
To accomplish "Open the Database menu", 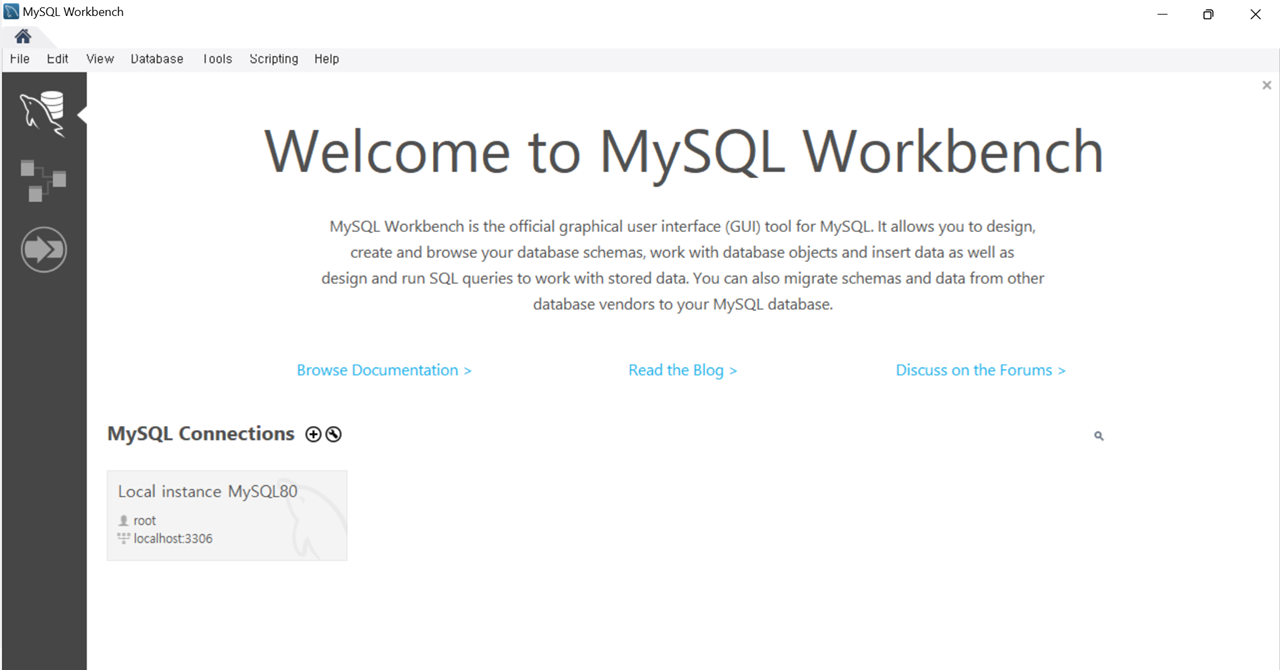I will pos(157,59).
